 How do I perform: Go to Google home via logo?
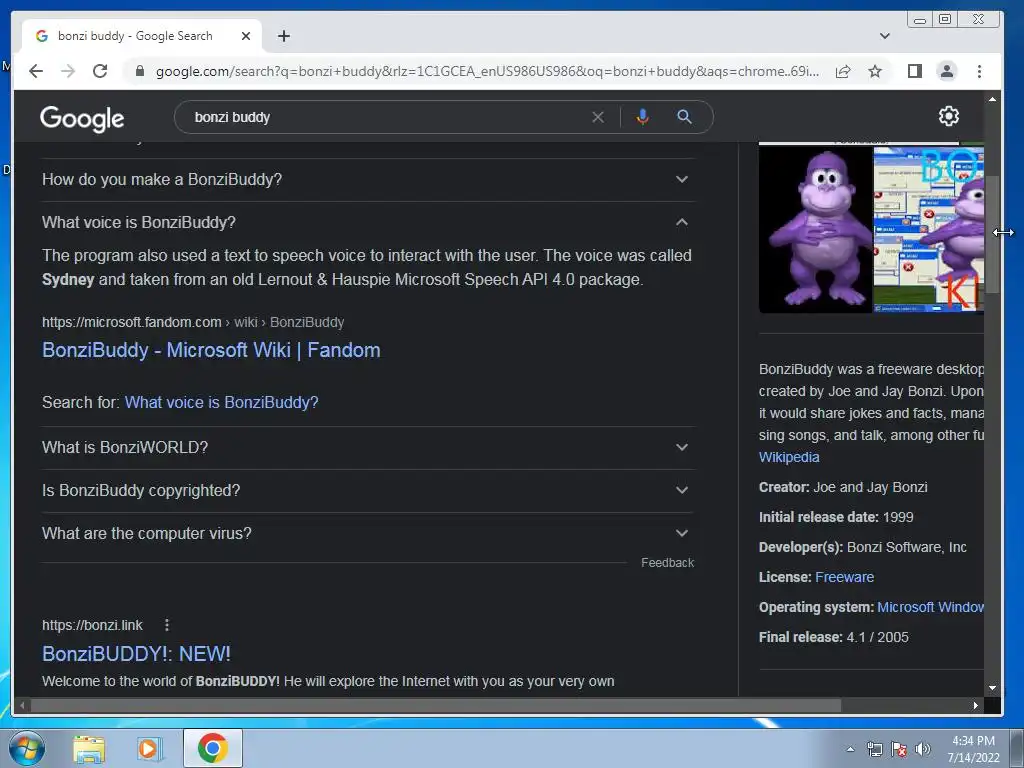tap(82, 118)
